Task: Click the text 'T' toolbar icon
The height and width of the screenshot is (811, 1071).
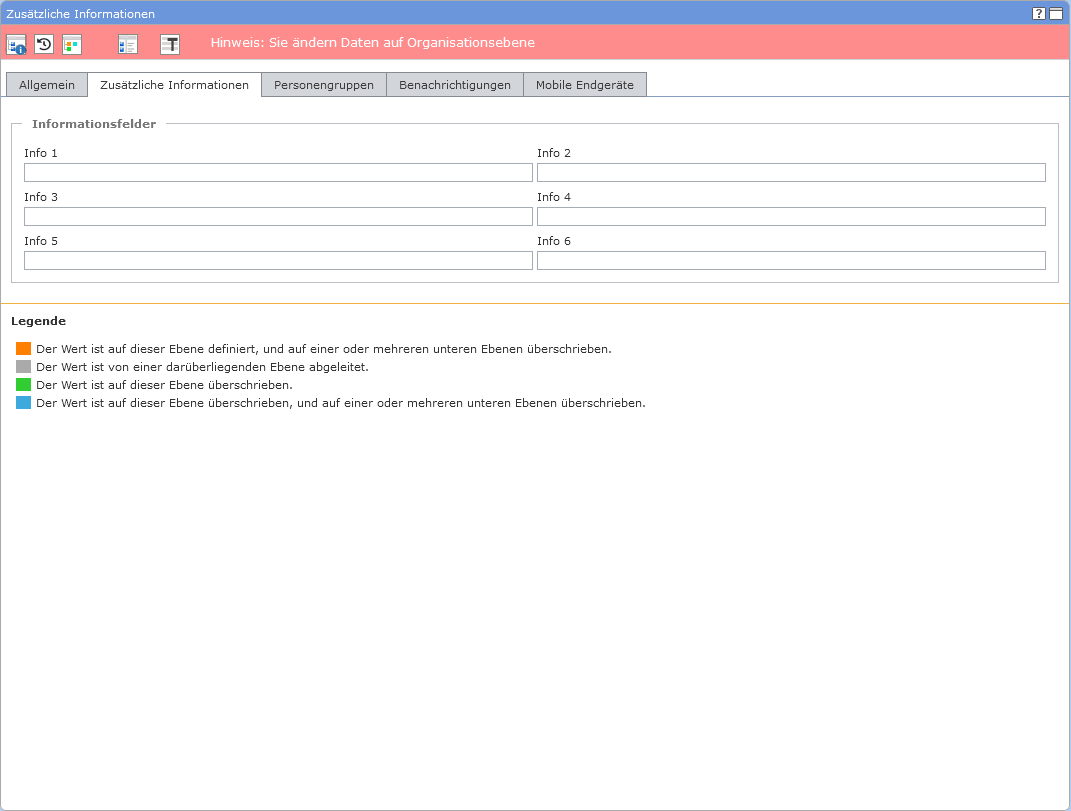Action: pyautogui.click(x=170, y=44)
